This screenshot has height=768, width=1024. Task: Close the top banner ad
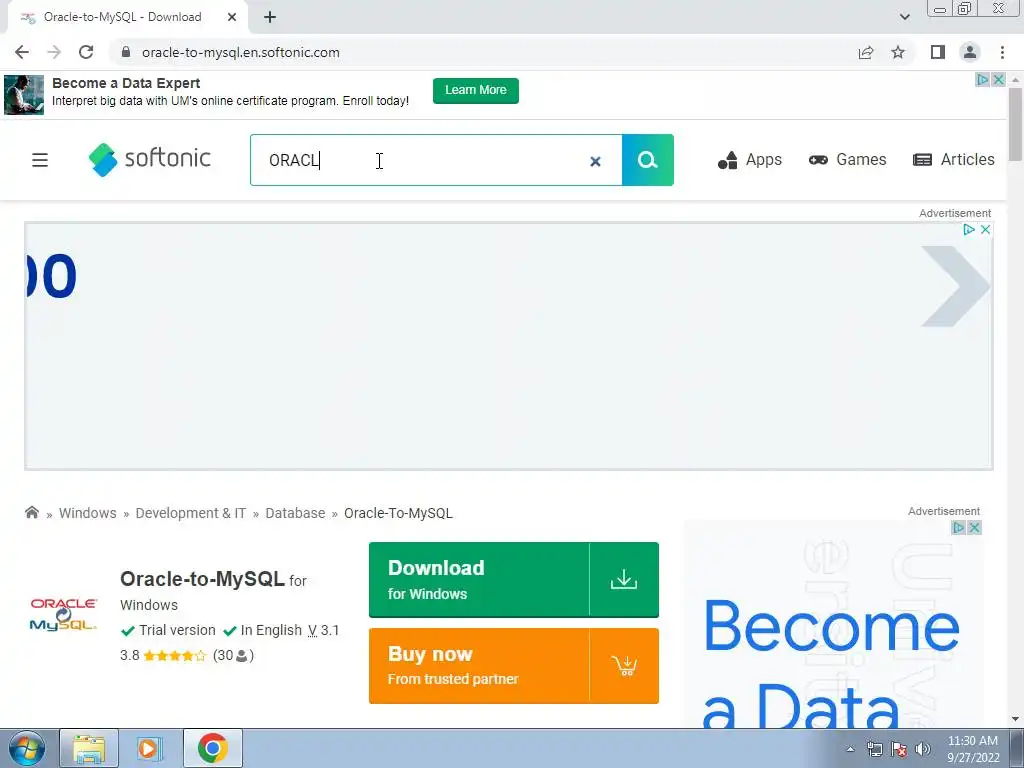(x=999, y=79)
